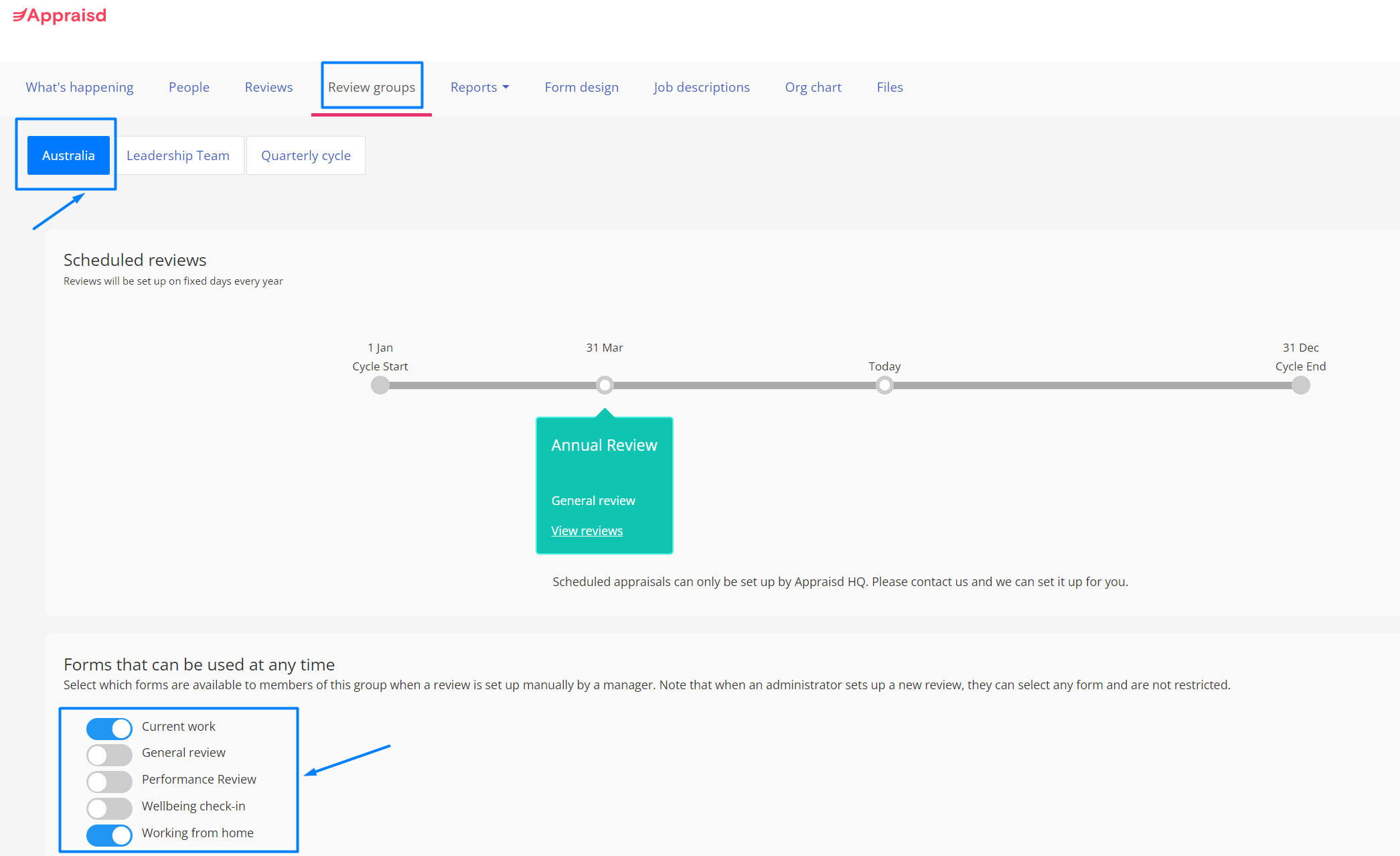This screenshot has height=856, width=1400.
Task: Open the Org chart tab
Action: point(813,87)
